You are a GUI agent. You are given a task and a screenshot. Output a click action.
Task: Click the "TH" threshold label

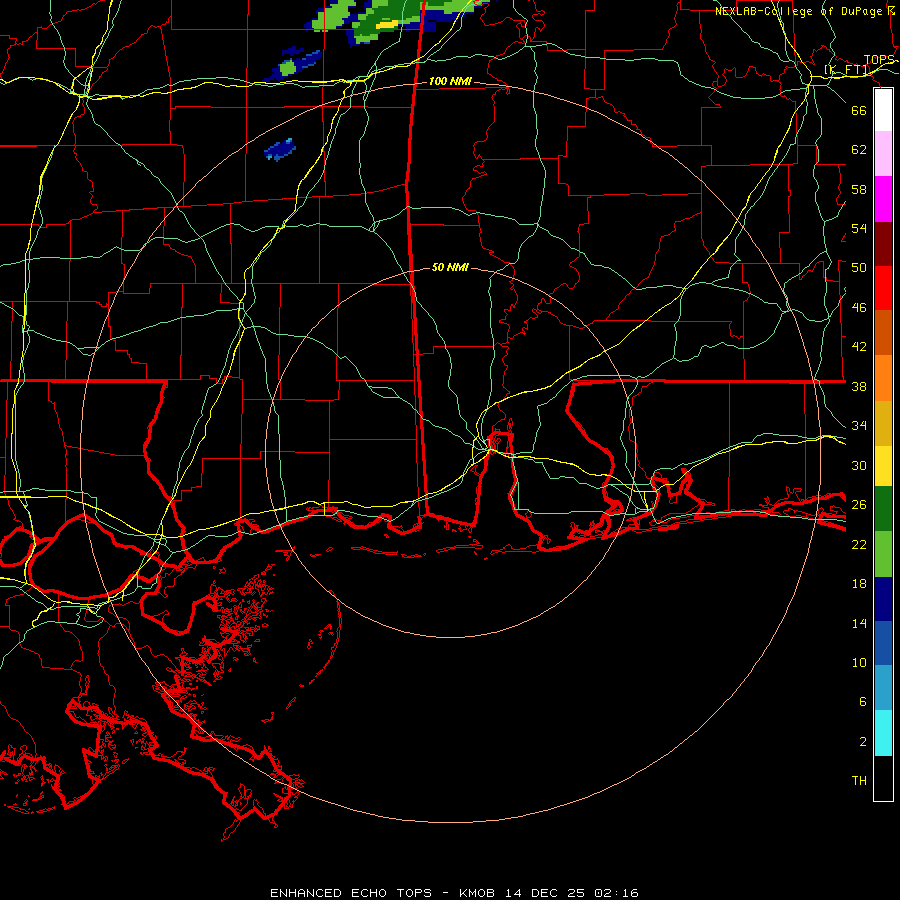pyautogui.click(x=859, y=781)
